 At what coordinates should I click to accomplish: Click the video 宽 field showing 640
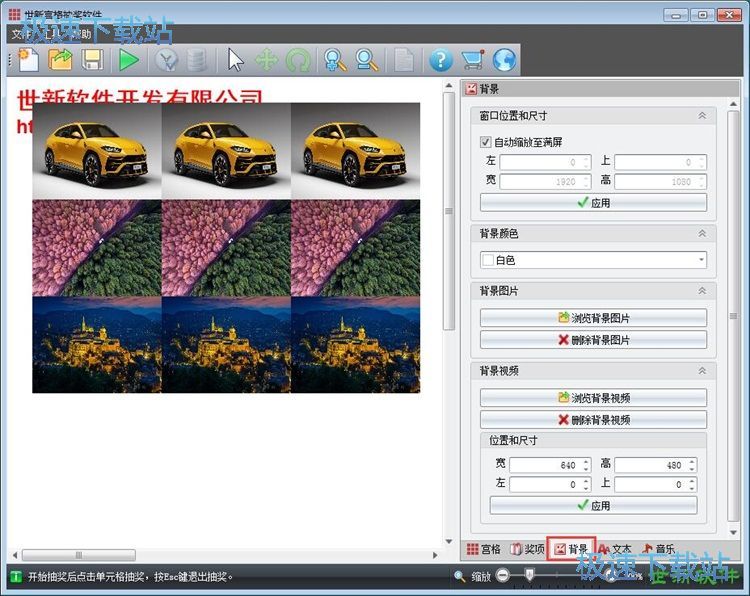click(550, 465)
